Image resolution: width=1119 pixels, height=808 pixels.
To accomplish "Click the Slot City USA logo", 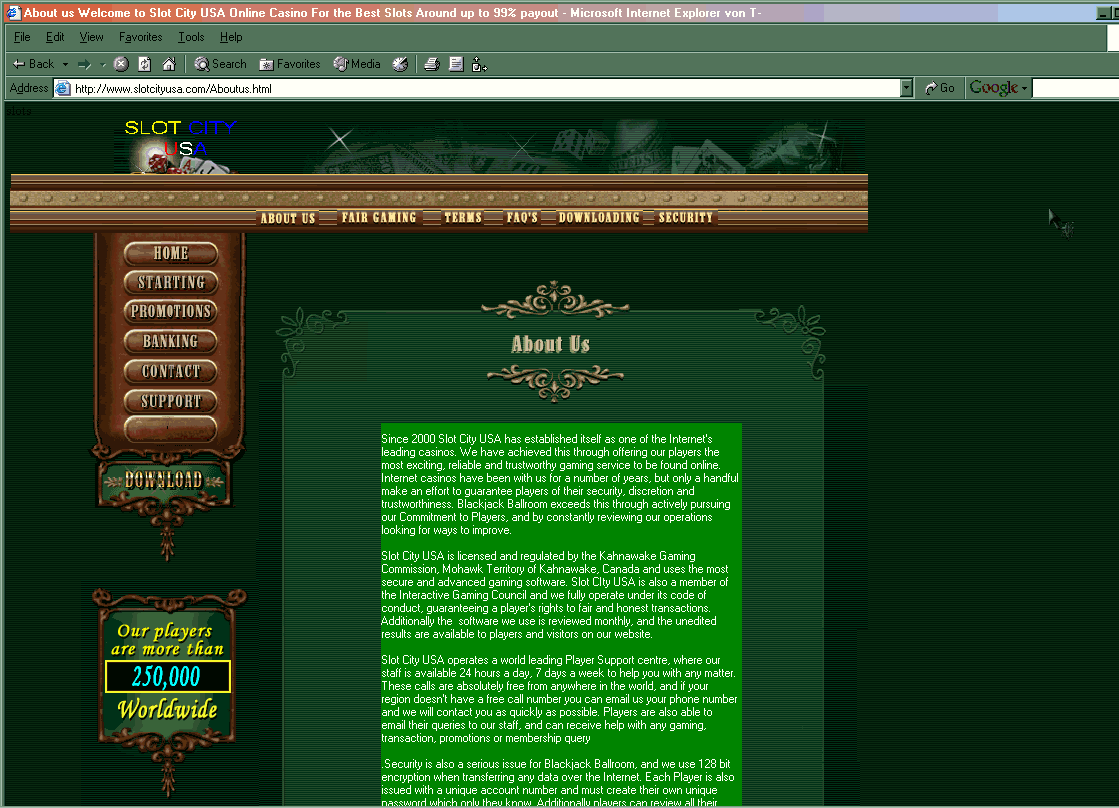I will click(x=180, y=146).
